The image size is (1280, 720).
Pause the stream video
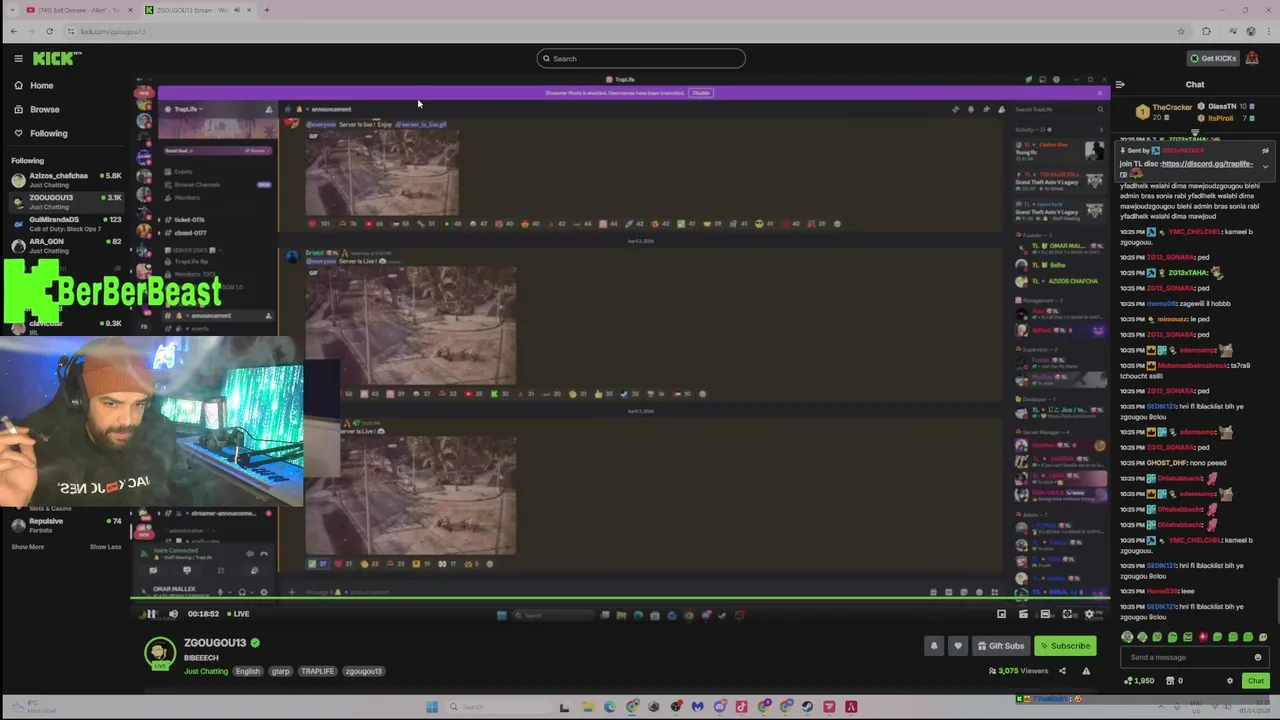[x=151, y=614]
